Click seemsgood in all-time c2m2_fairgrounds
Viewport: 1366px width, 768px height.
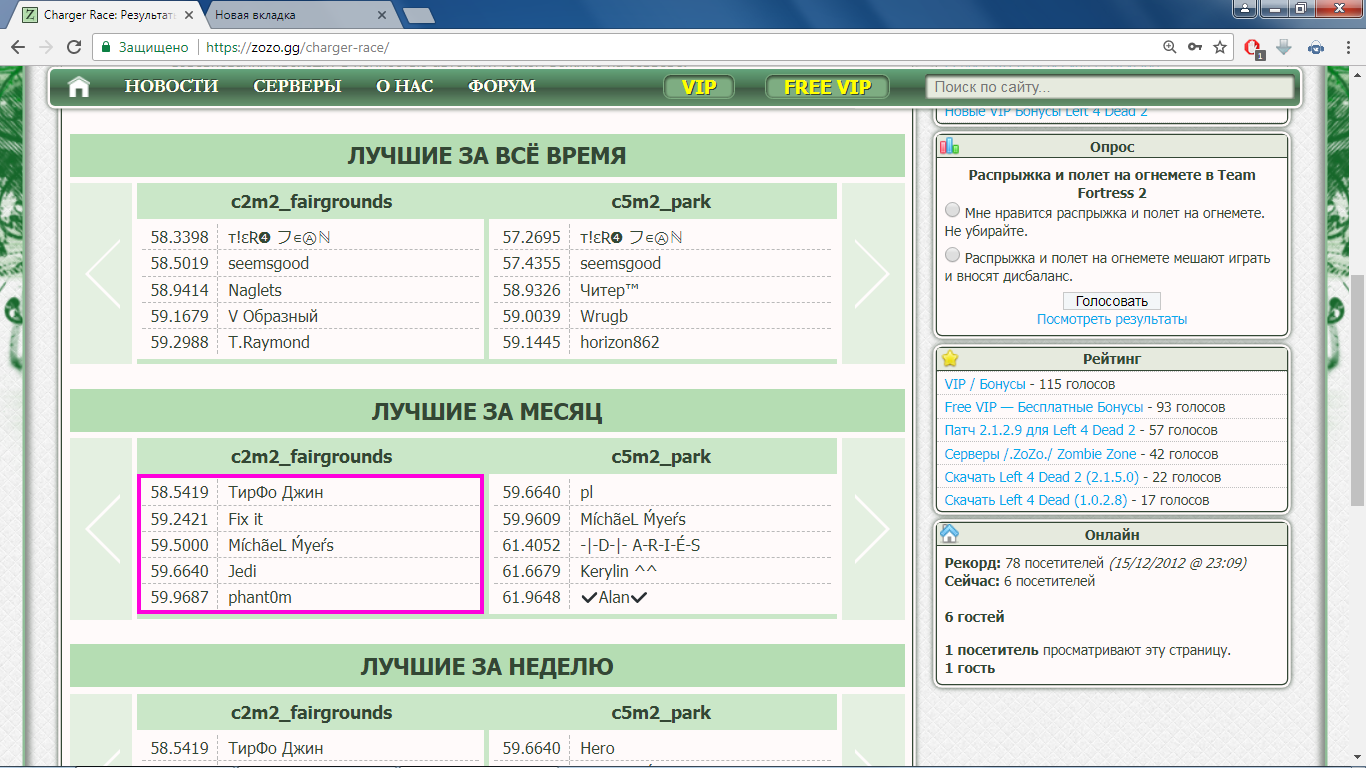[269, 264]
